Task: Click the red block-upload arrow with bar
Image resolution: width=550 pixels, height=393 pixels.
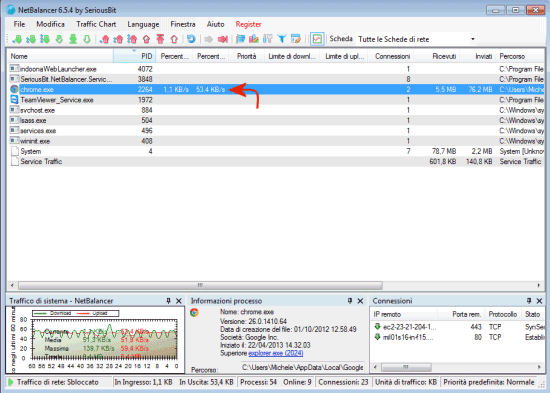Action: (160, 39)
